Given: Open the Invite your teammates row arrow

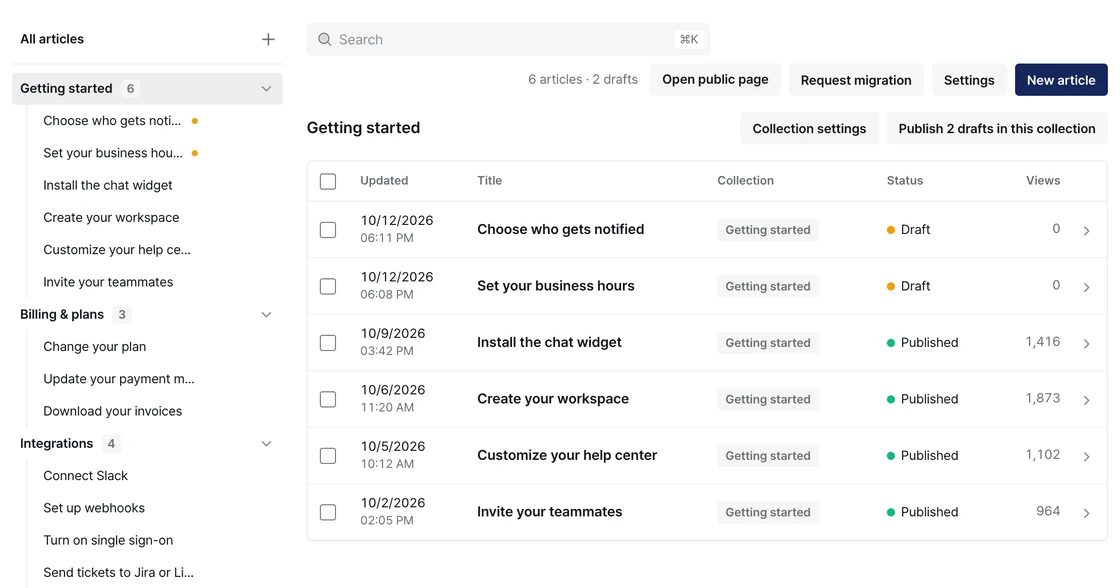Looking at the screenshot, I should point(1086,512).
